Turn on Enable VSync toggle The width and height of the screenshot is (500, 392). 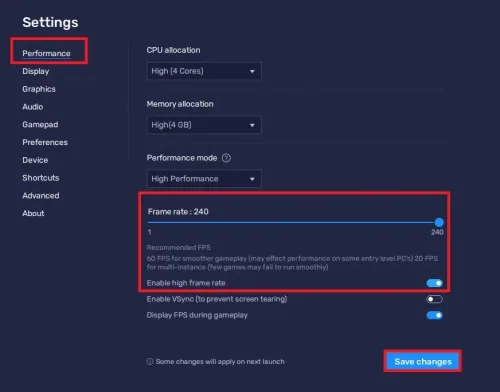(x=435, y=299)
